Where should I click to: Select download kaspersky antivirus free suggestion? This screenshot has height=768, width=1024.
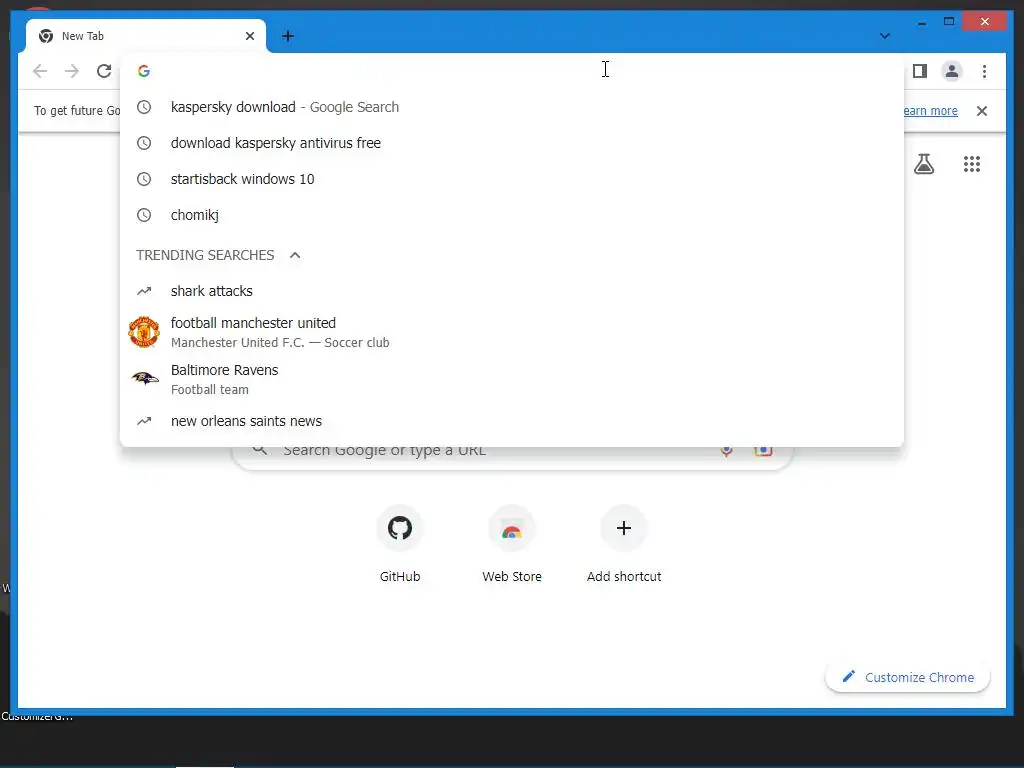pyautogui.click(x=512, y=143)
